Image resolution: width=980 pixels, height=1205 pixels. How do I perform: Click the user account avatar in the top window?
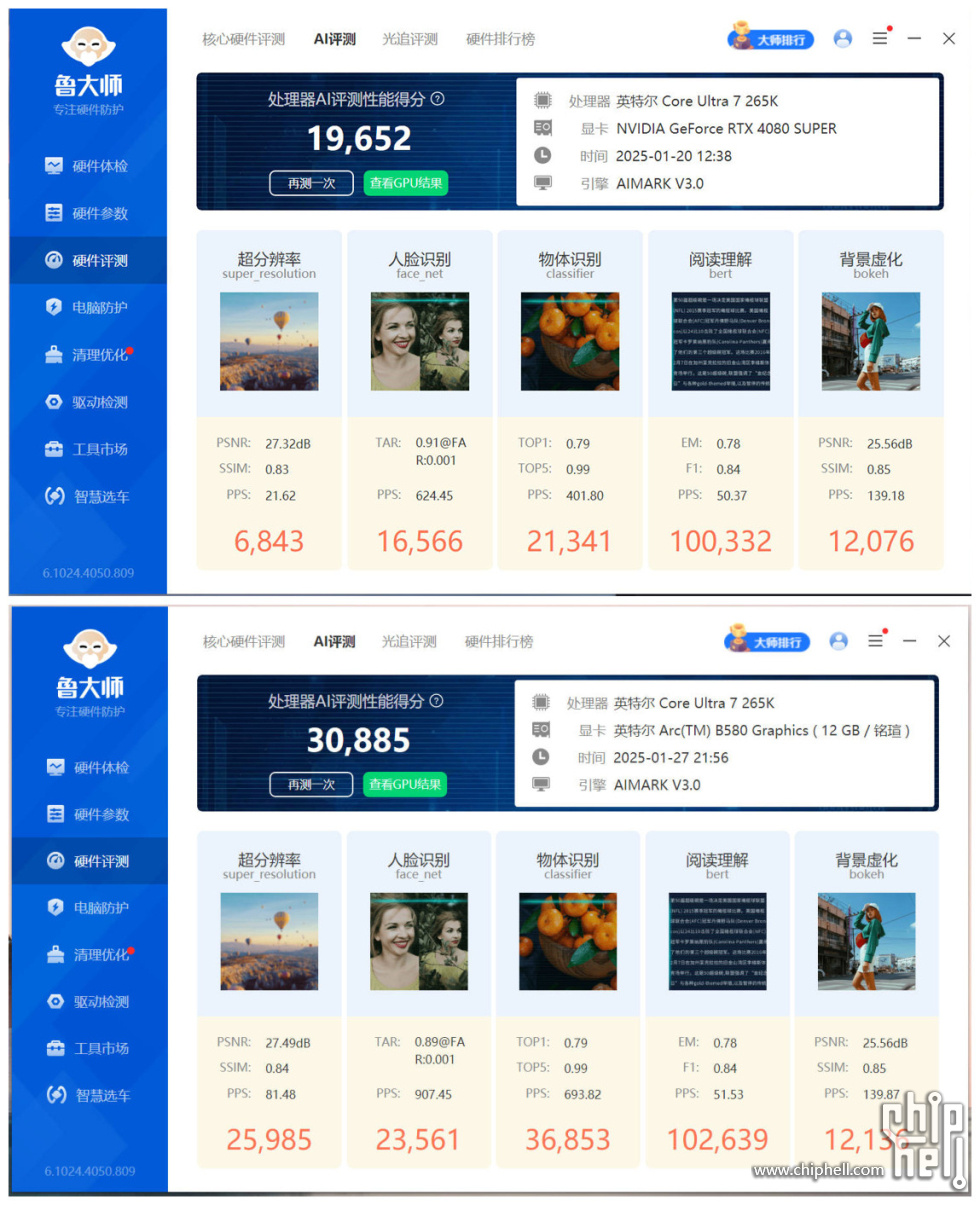pos(843,38)
